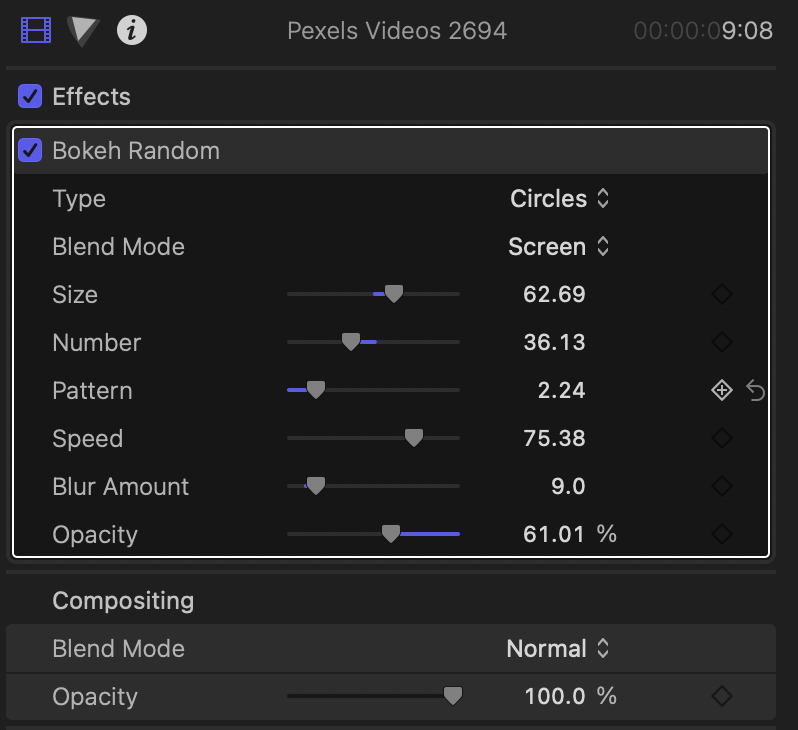Click the Number slider handle
The width and height of the screenshot is (798, 730).
click(351, 342)
